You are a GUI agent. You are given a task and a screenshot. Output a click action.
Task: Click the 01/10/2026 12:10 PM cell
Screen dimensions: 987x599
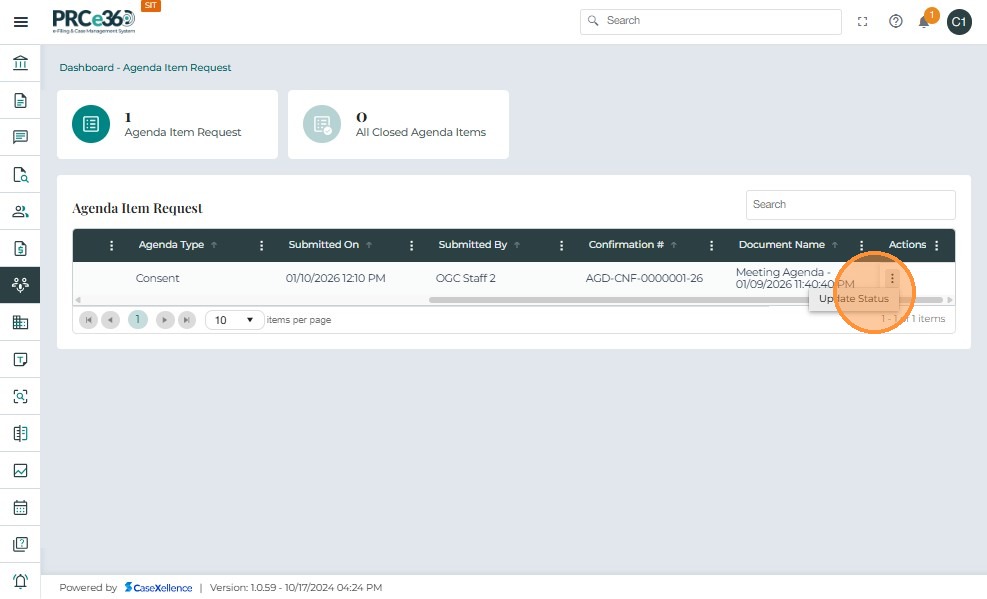coord(336,278)
